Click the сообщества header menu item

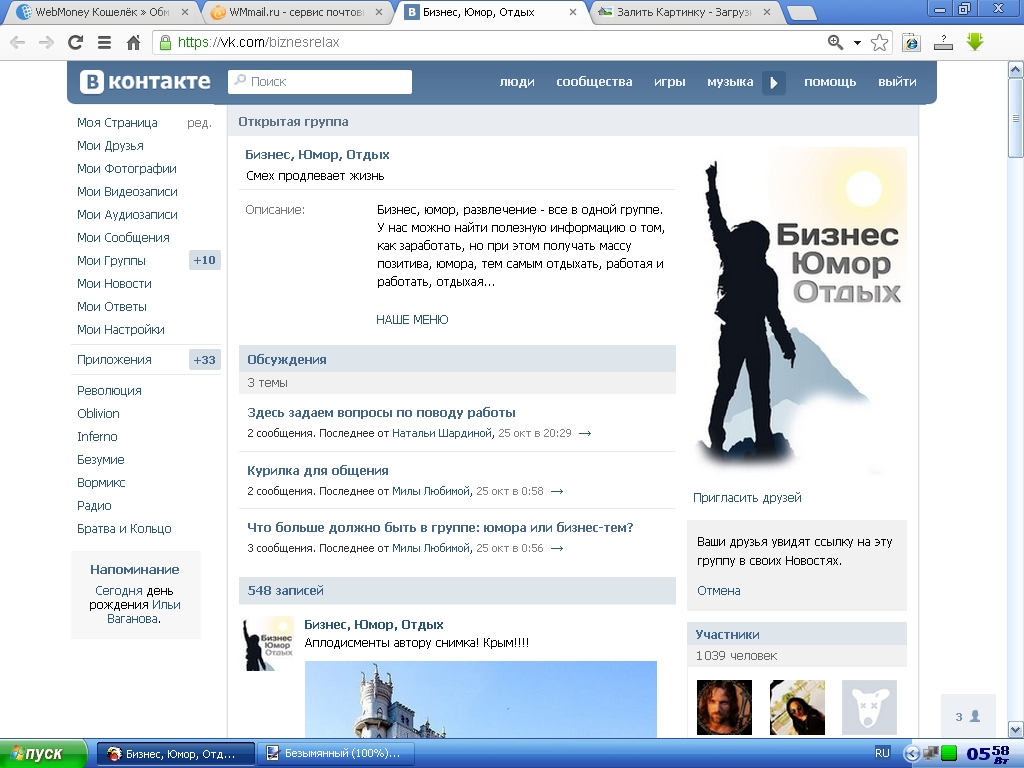(x=594, y=82)
